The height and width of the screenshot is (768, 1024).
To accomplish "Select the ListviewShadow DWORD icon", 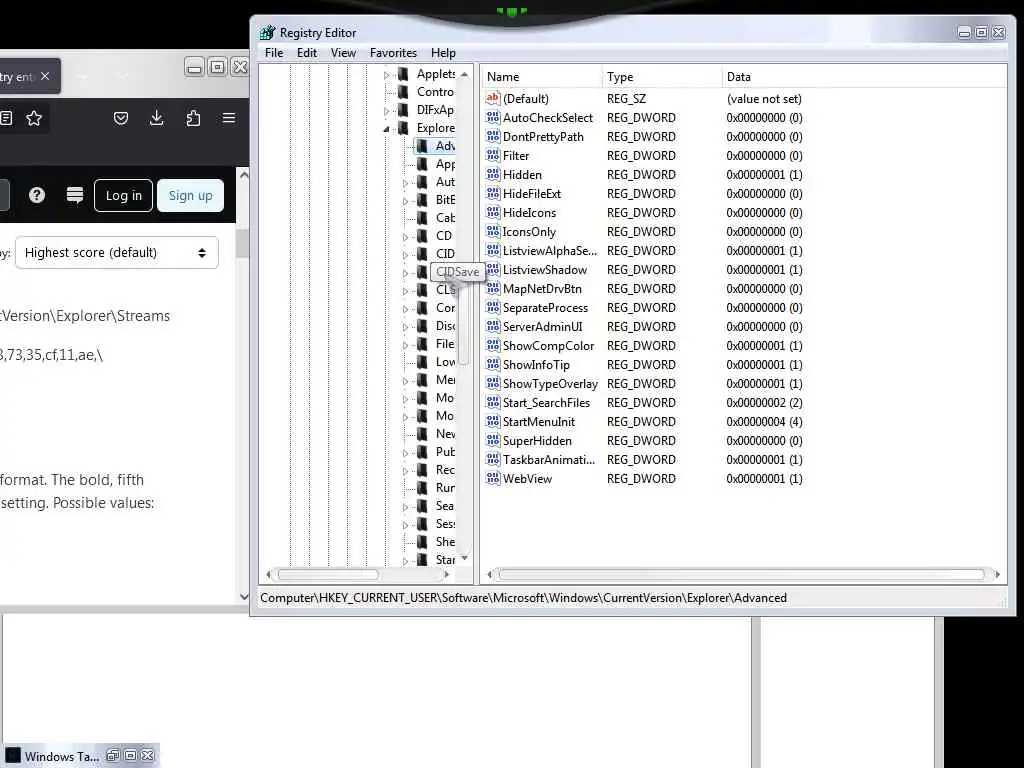I will click(x=493, y=270).
